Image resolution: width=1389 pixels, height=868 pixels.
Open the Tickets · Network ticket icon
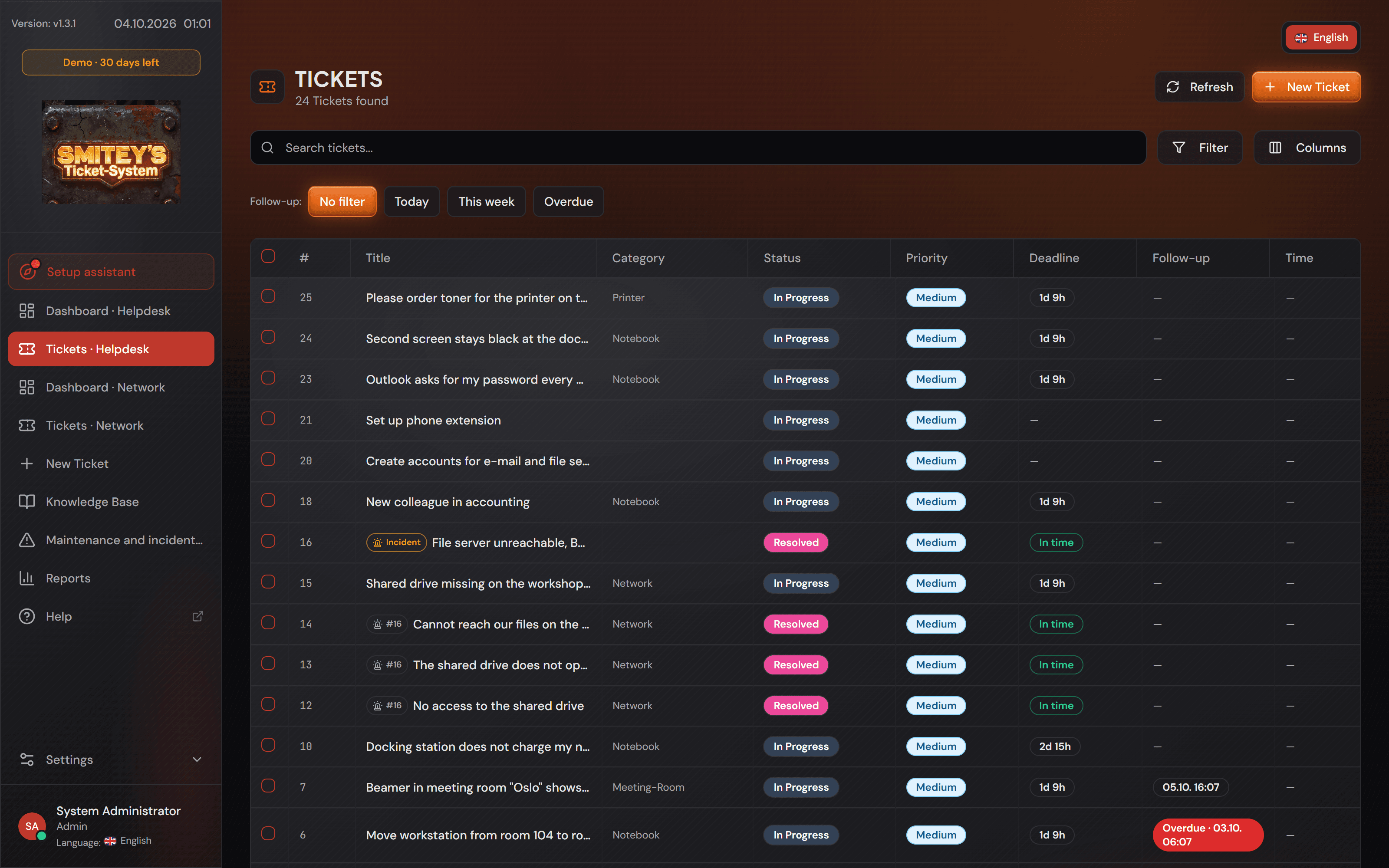[x=27, y=425]
